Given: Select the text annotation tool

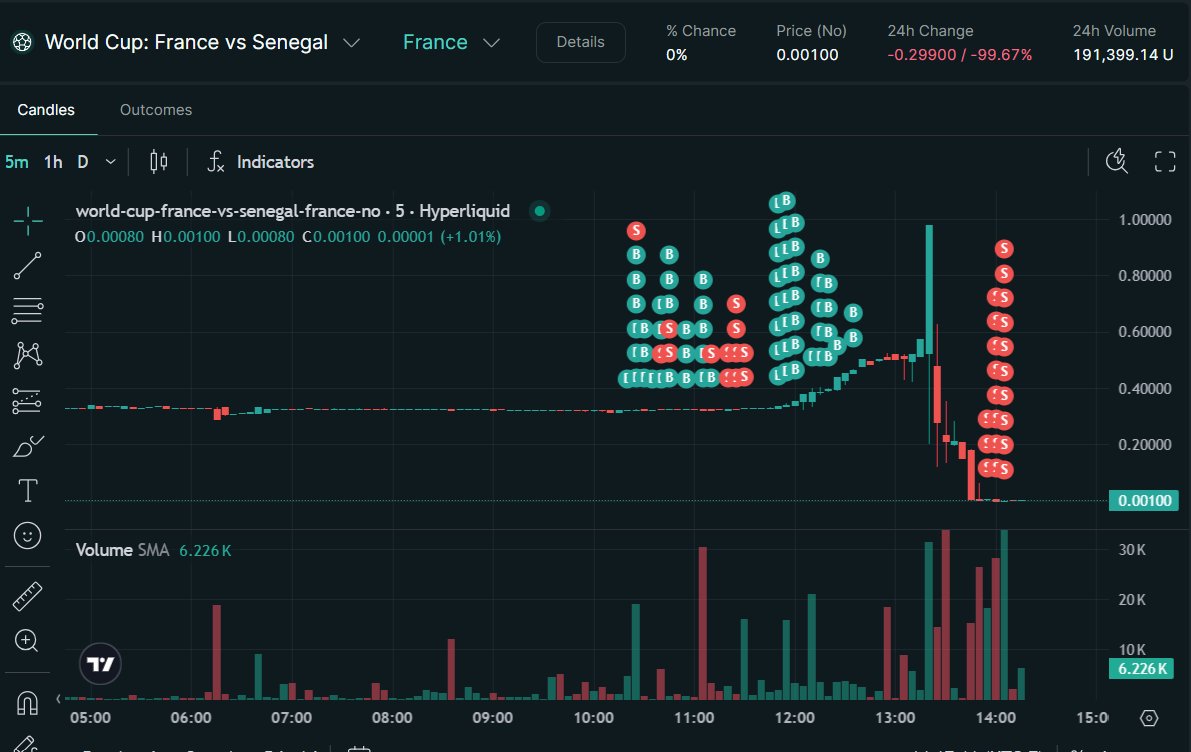Looking at the screenshot, I should pyautogui.click(x=27, y=491).
